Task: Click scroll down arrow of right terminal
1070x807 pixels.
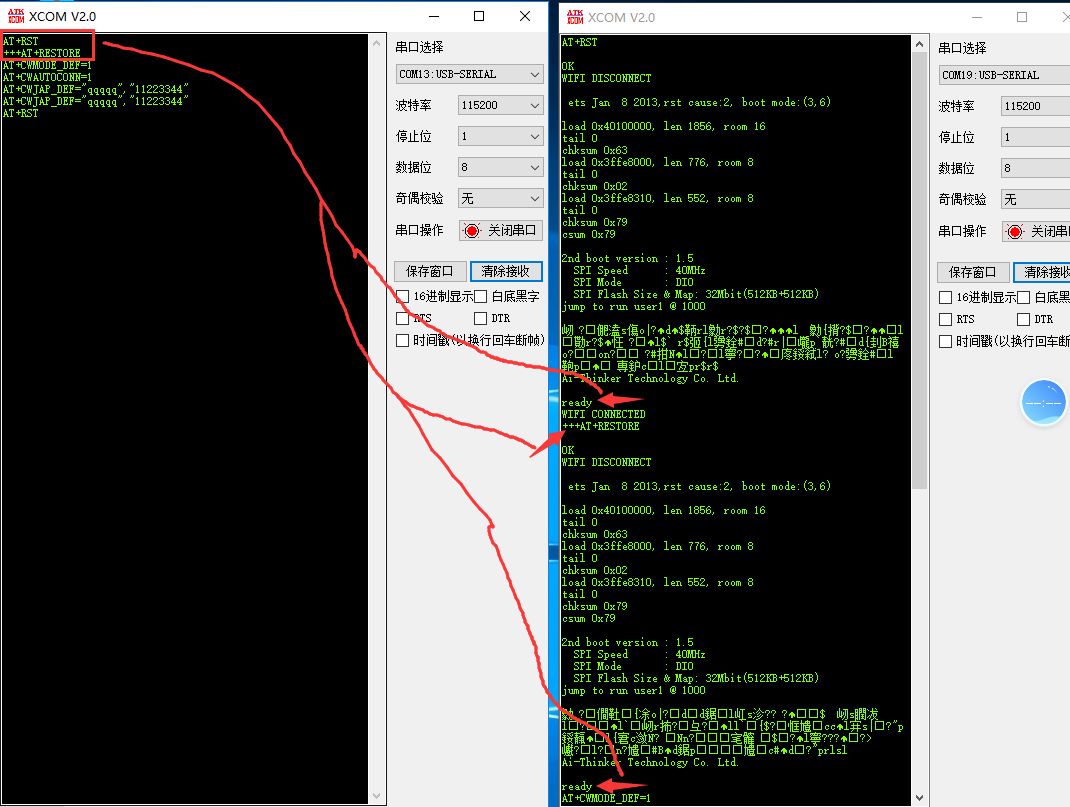Action: (x=920, y=797)
